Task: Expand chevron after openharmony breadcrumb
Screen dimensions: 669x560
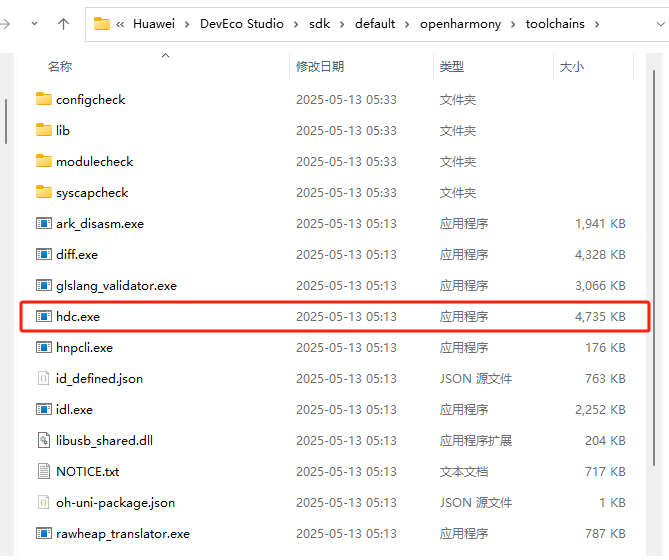Action: point(513,24)
